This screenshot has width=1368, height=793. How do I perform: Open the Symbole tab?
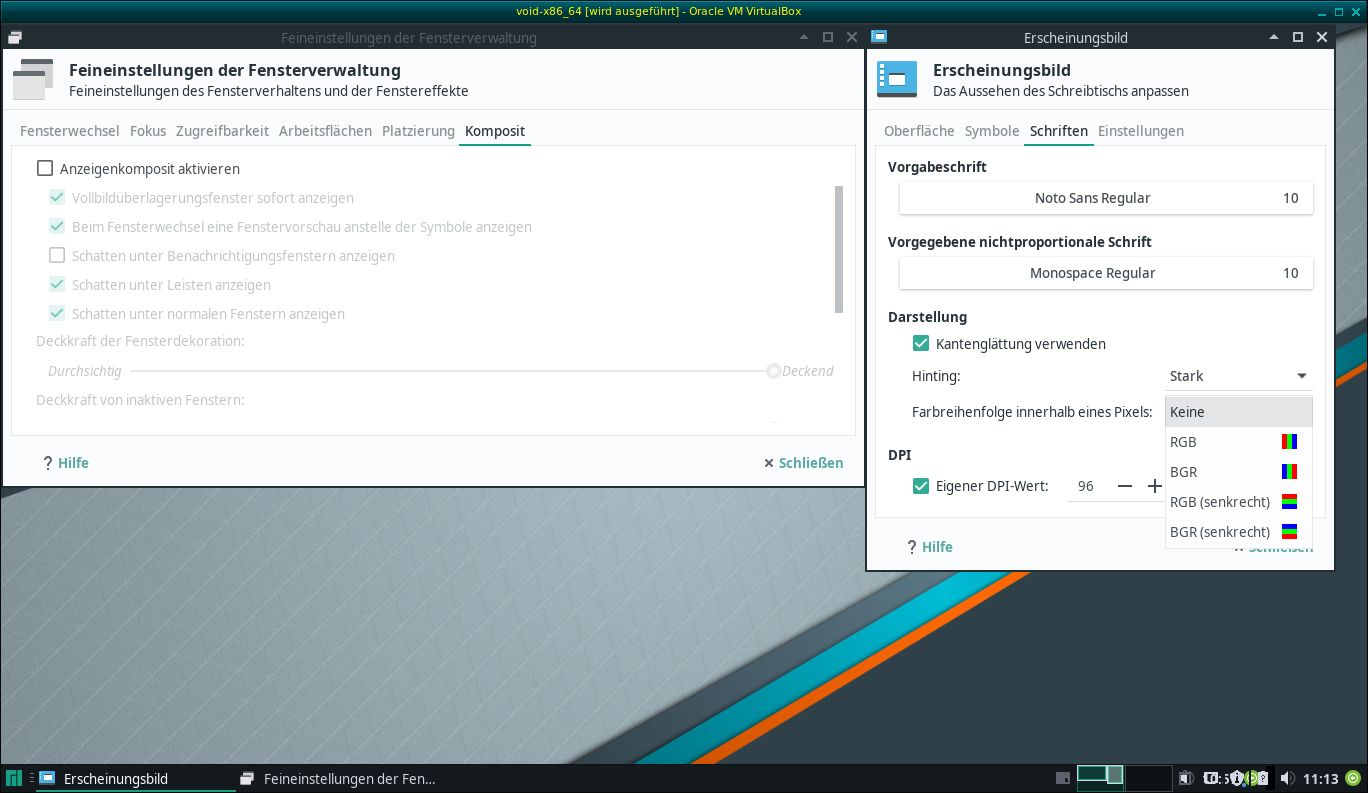pyautogui.click(x=991, y=131)
